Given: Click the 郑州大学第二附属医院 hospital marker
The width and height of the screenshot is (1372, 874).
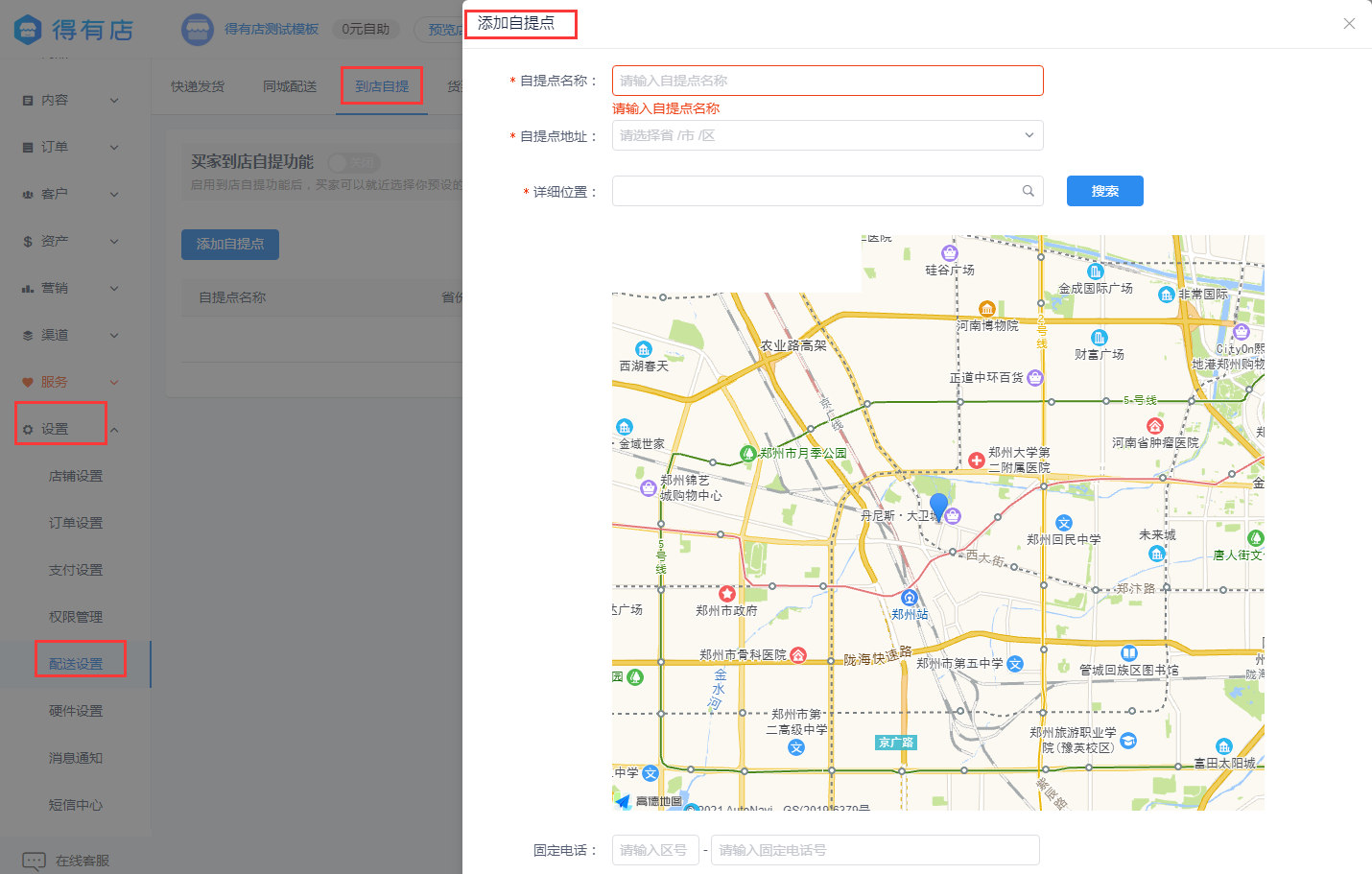Looking at the screenshot, I should 977,460.
